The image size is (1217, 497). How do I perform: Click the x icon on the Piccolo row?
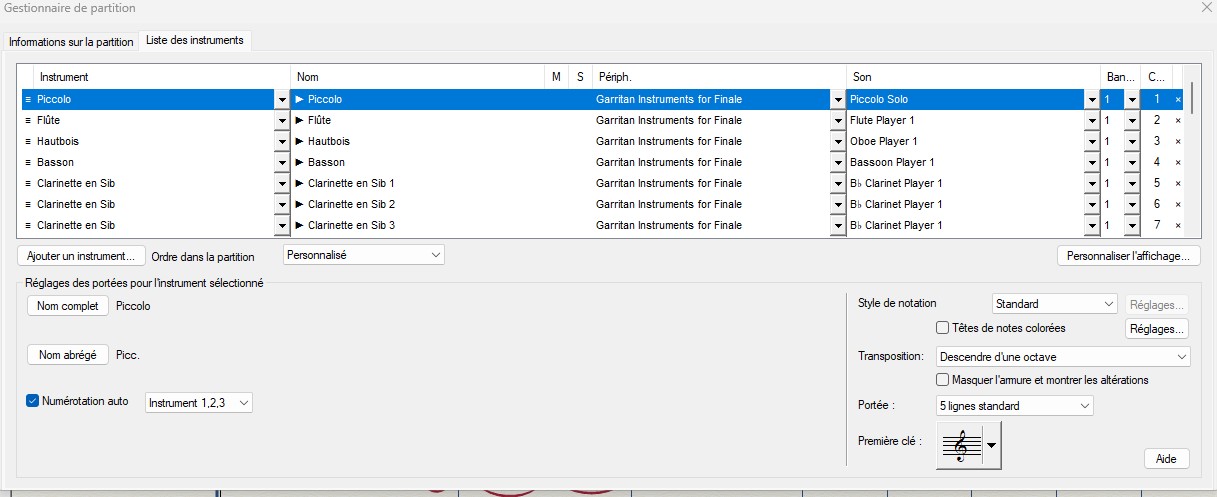tap(1177, 100)
